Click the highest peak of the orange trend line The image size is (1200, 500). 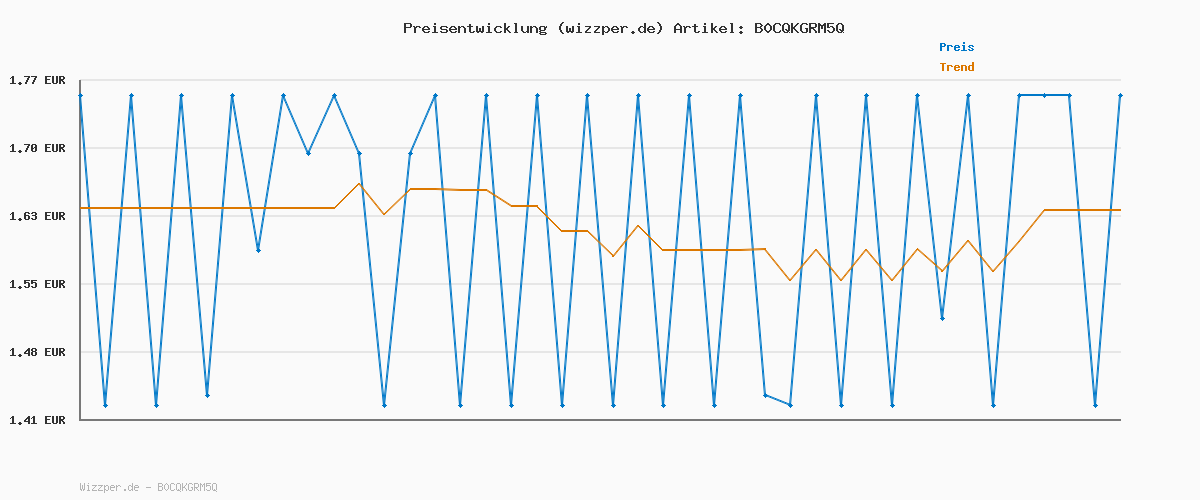359,183
